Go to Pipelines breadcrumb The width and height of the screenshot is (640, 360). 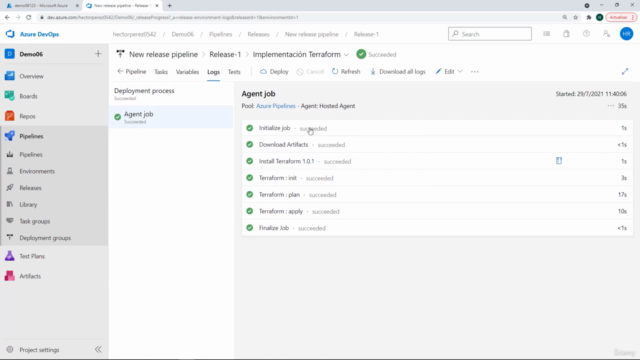click(220, 34)
